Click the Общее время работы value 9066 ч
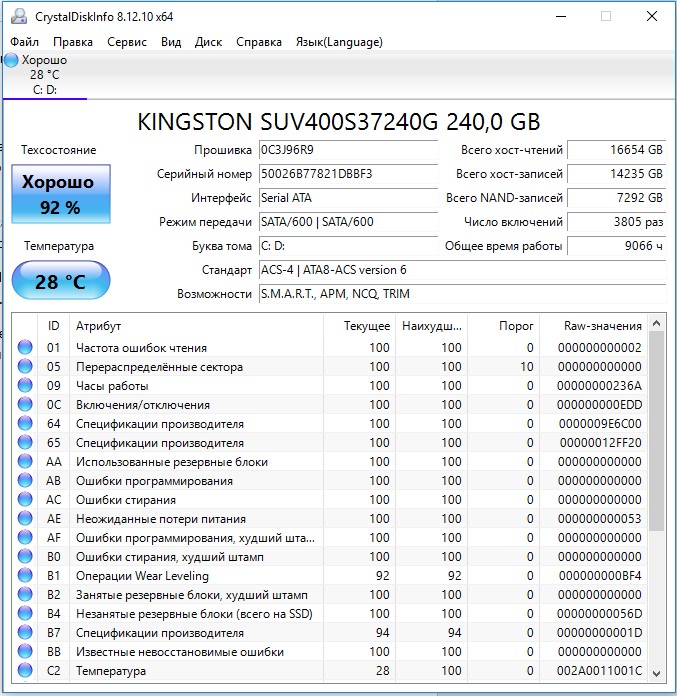The height and width of the screenshot is (696, 677). click(617, 246)
